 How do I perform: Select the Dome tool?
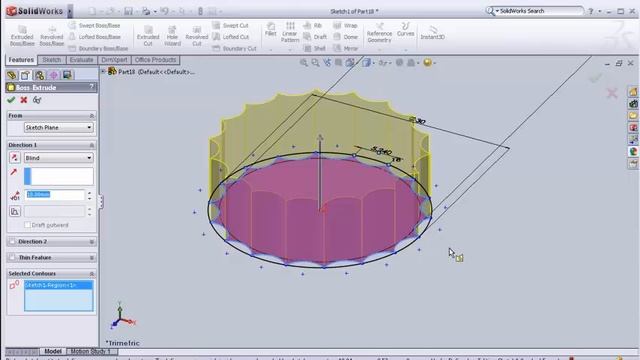click(345, 37)
